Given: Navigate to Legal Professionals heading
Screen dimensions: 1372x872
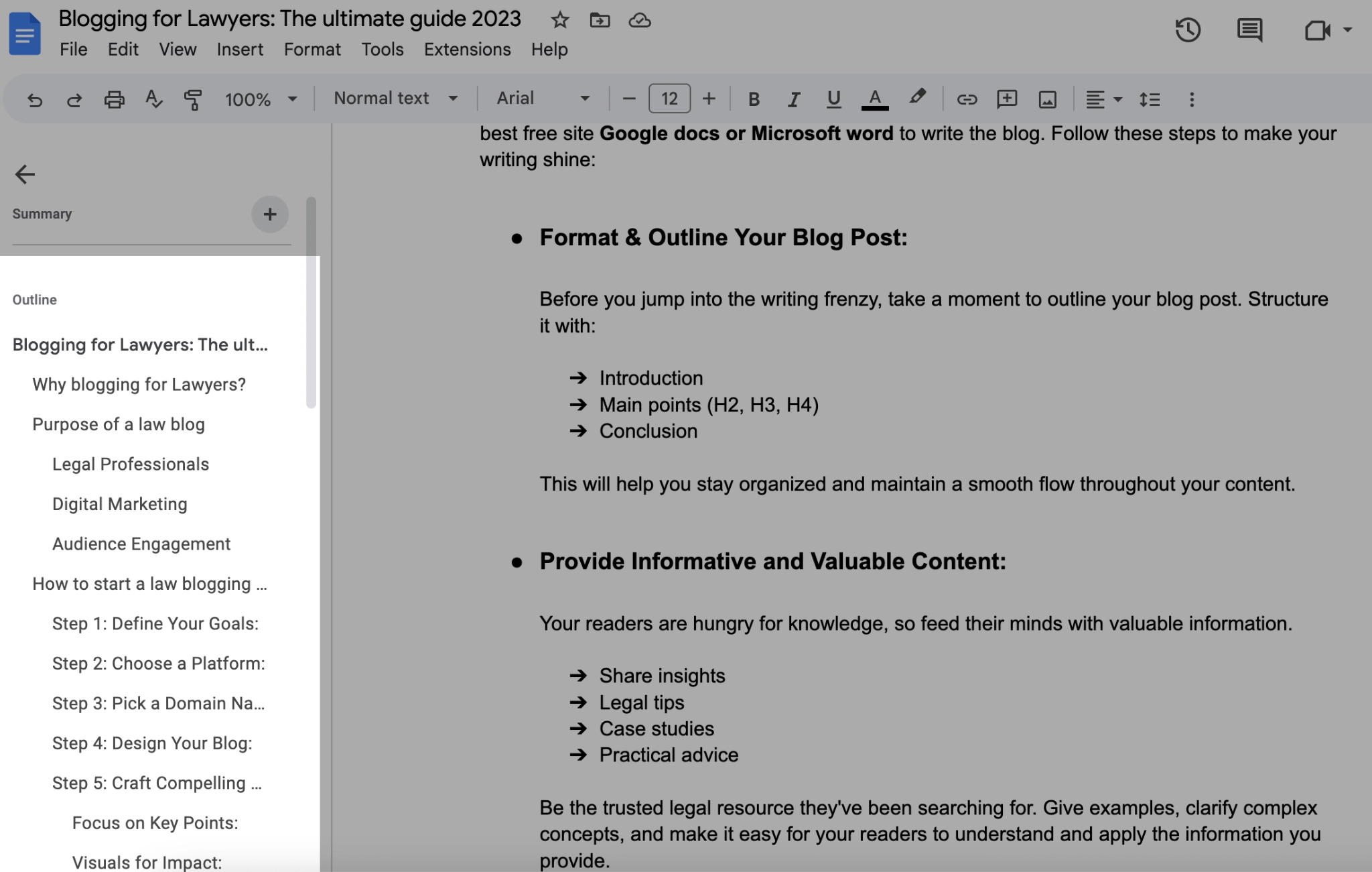Looking at the screenshot, I should [131, 464].
